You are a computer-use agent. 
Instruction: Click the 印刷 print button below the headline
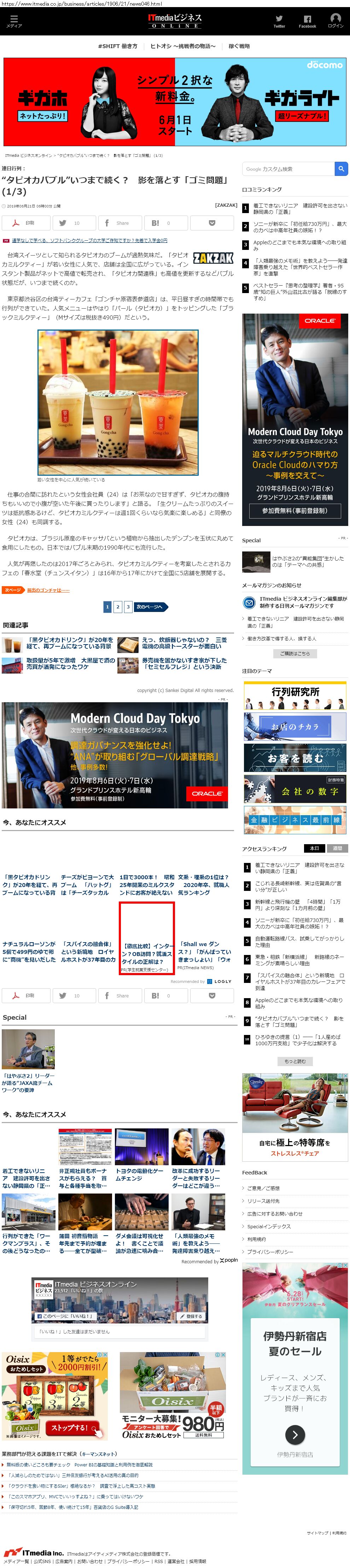pyautogui.click(x=25, y=223)
